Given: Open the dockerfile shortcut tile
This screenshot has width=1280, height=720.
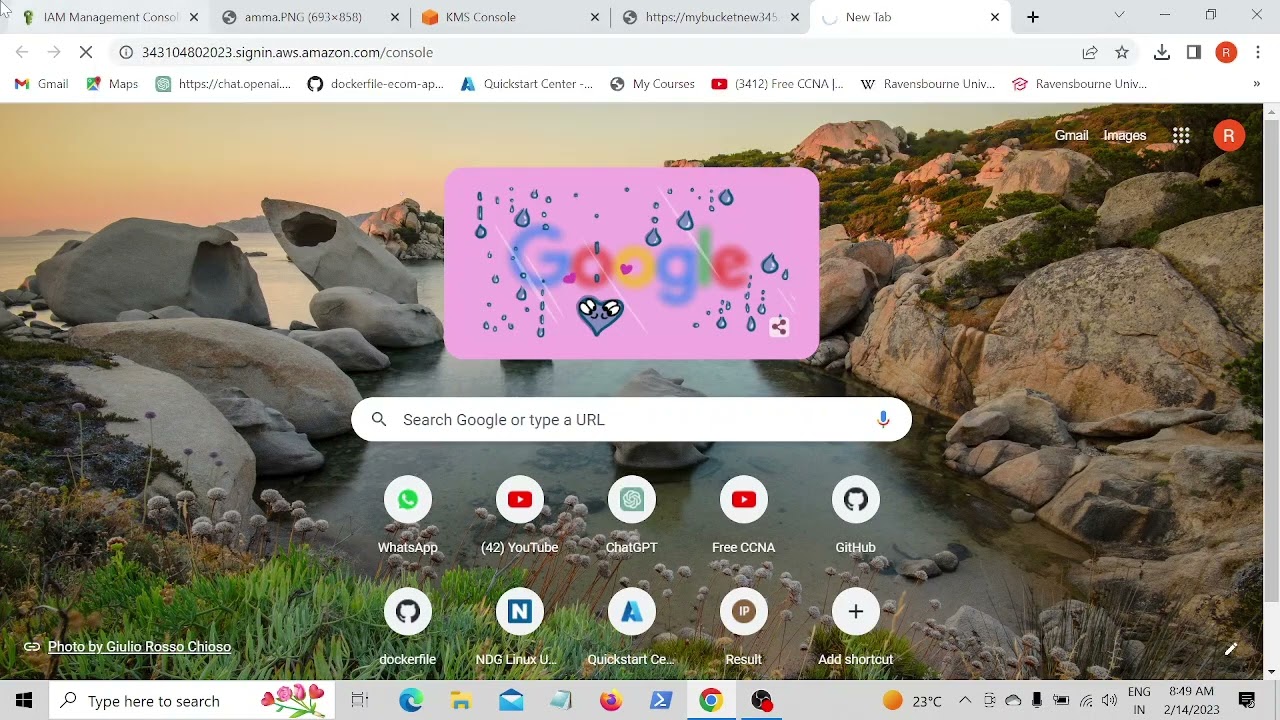Looking at the screenshot, I should pyautogui.click(x=408, y=627).
